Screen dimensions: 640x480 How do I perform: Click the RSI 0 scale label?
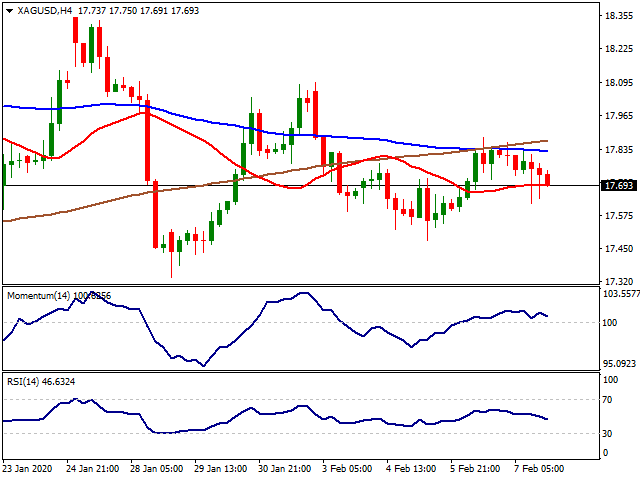pyautogui.click(x=605, y=453)
